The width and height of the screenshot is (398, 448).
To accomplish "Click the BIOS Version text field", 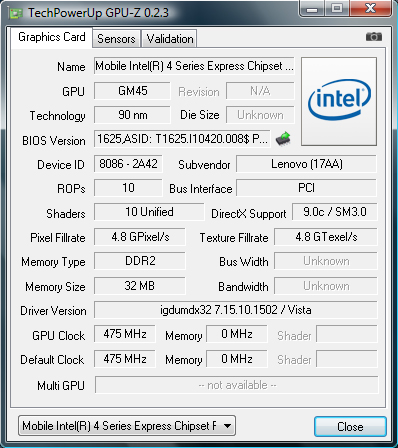I will tap(182, 139).
